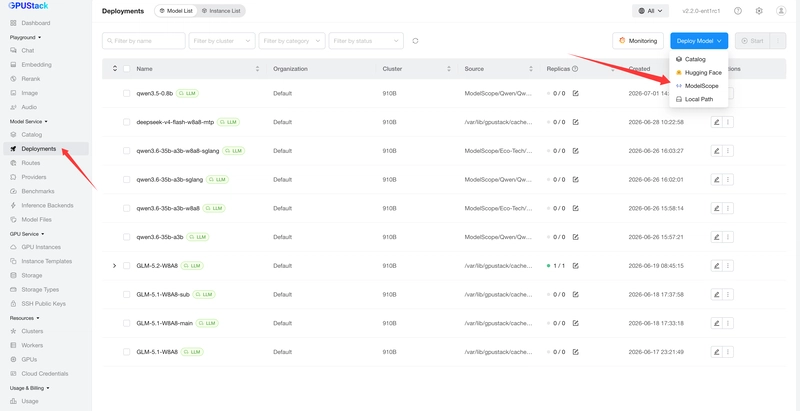The image size is (800, 411).
Task: Sort the list by Name column
Action: [257, 69]
